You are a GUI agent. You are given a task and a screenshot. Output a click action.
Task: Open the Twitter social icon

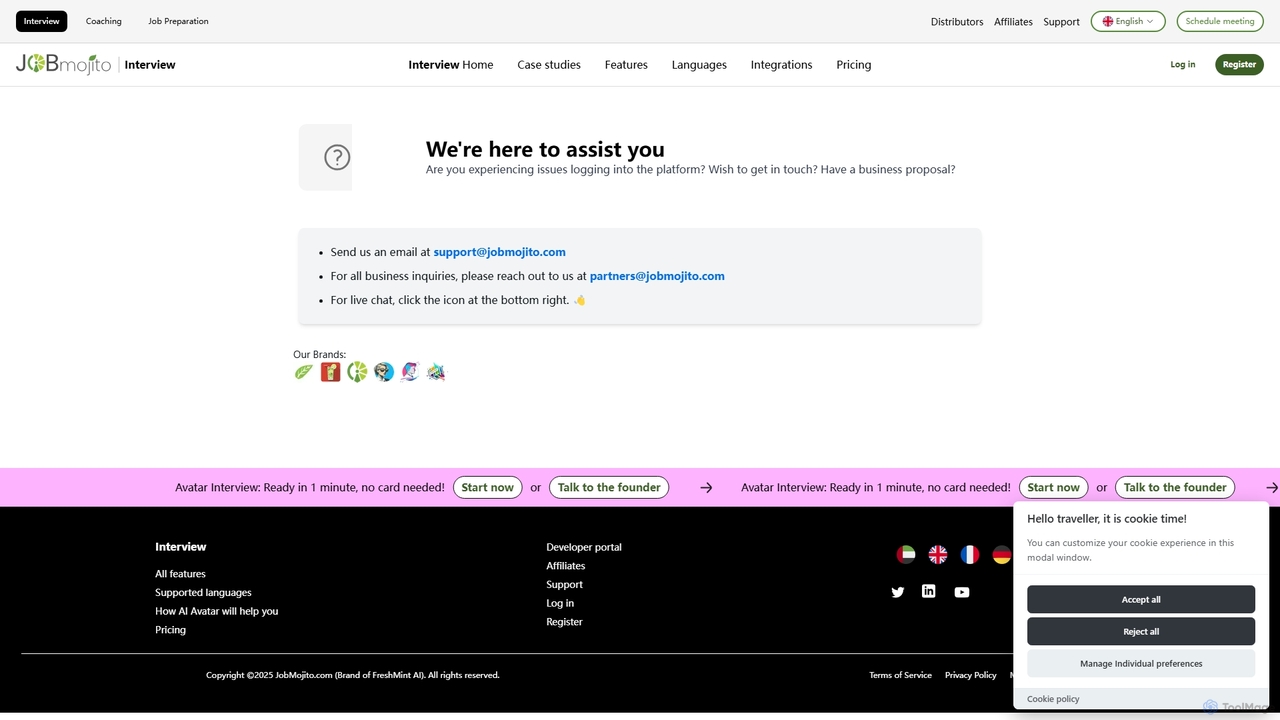pyautogui.click(x=898, y=592)
